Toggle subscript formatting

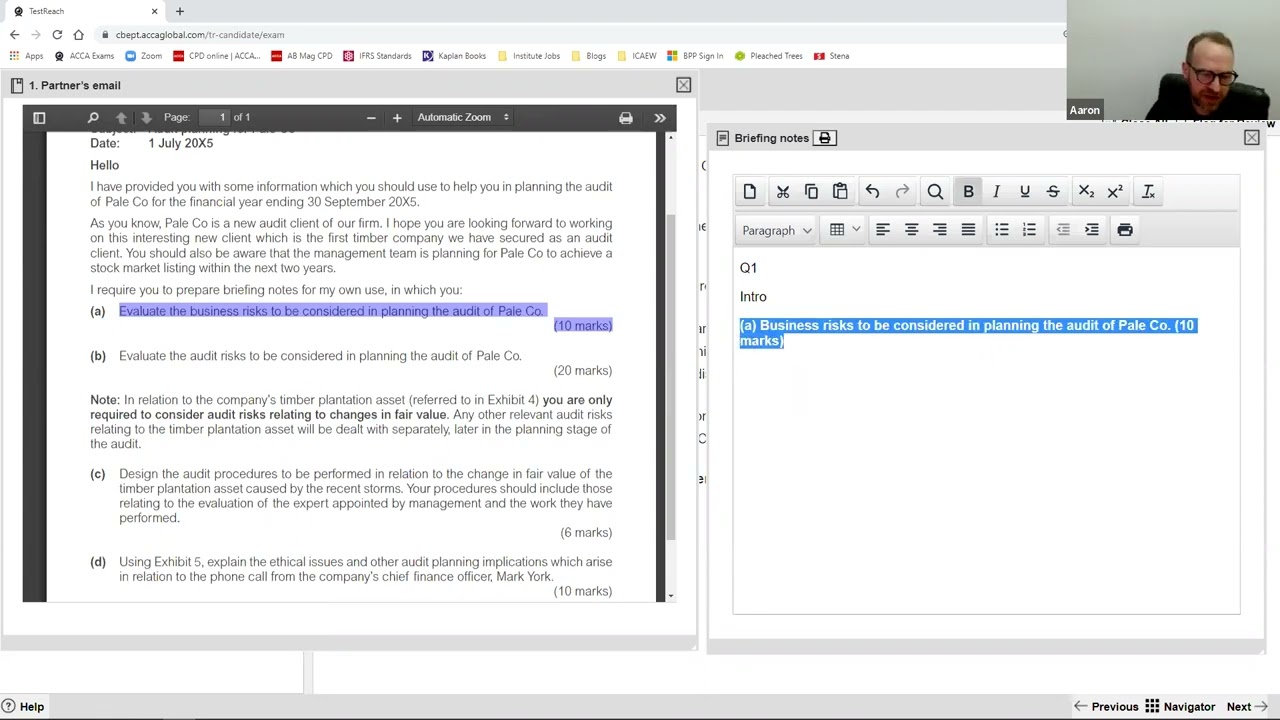pos(1086,192)
